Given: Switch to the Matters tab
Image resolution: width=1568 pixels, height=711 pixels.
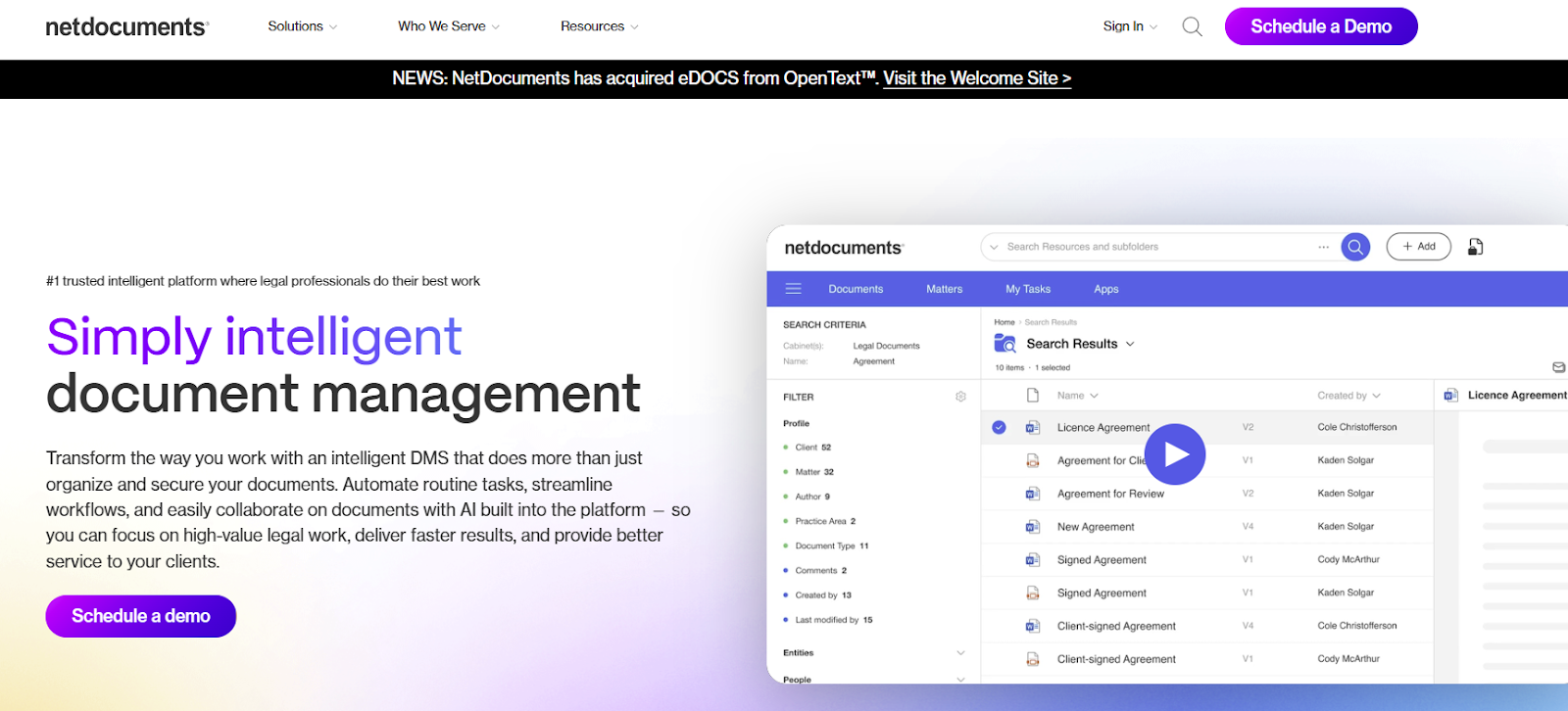Looking at the screenshot, I should click(944, 289).
